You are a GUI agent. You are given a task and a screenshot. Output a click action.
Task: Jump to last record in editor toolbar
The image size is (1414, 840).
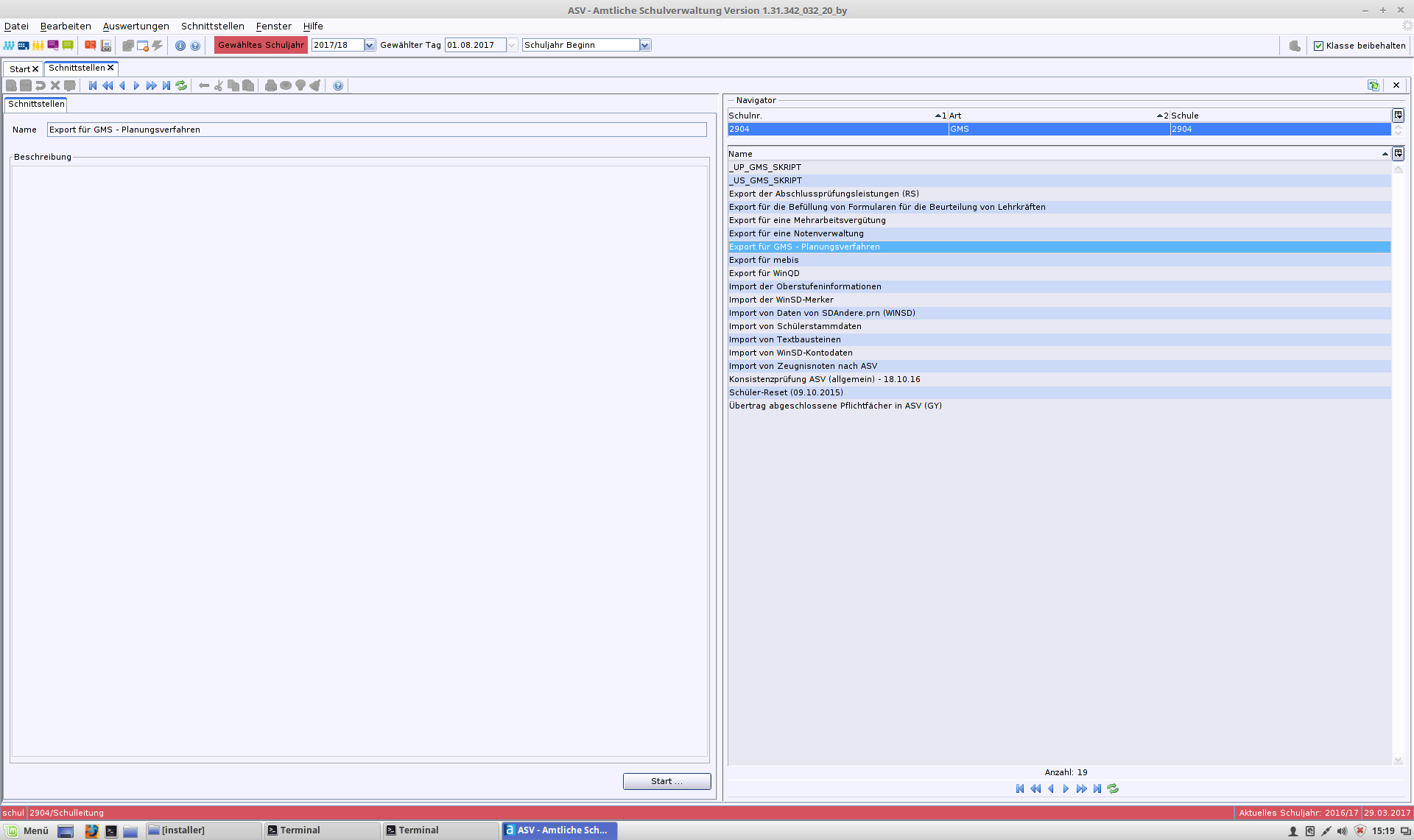coord(166,85)
